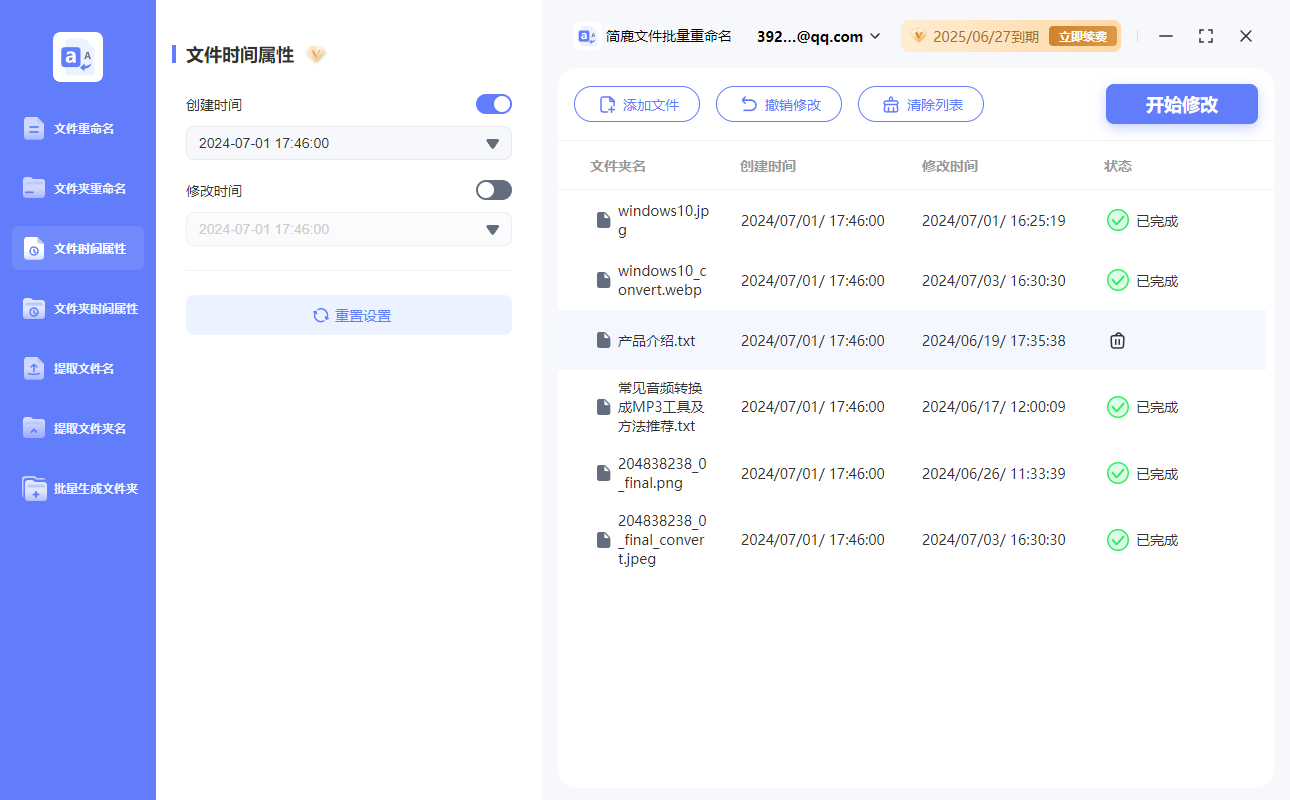
Task: Click file icon next to windows10.jpg
Action: [603, 220]
